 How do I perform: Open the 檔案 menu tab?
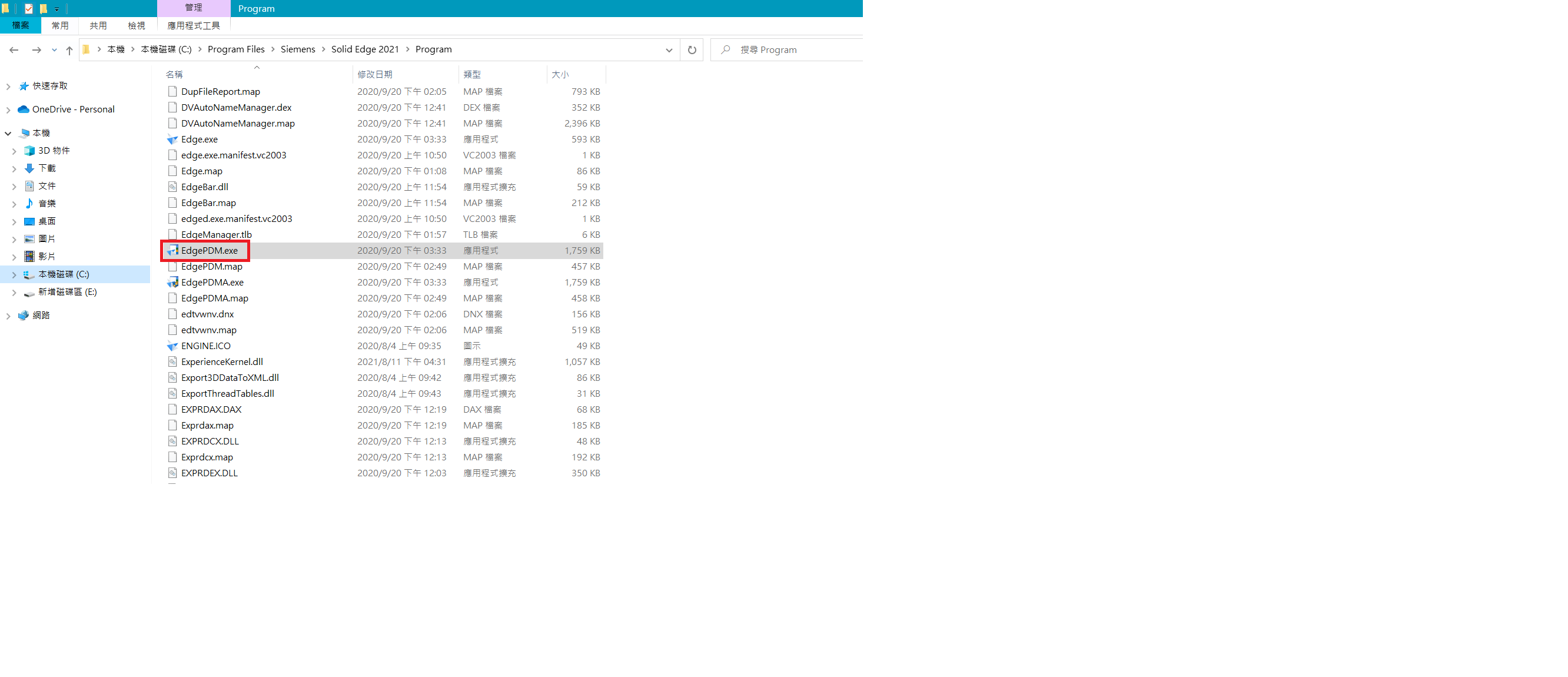pyautogui.click(x=21, y=25)
